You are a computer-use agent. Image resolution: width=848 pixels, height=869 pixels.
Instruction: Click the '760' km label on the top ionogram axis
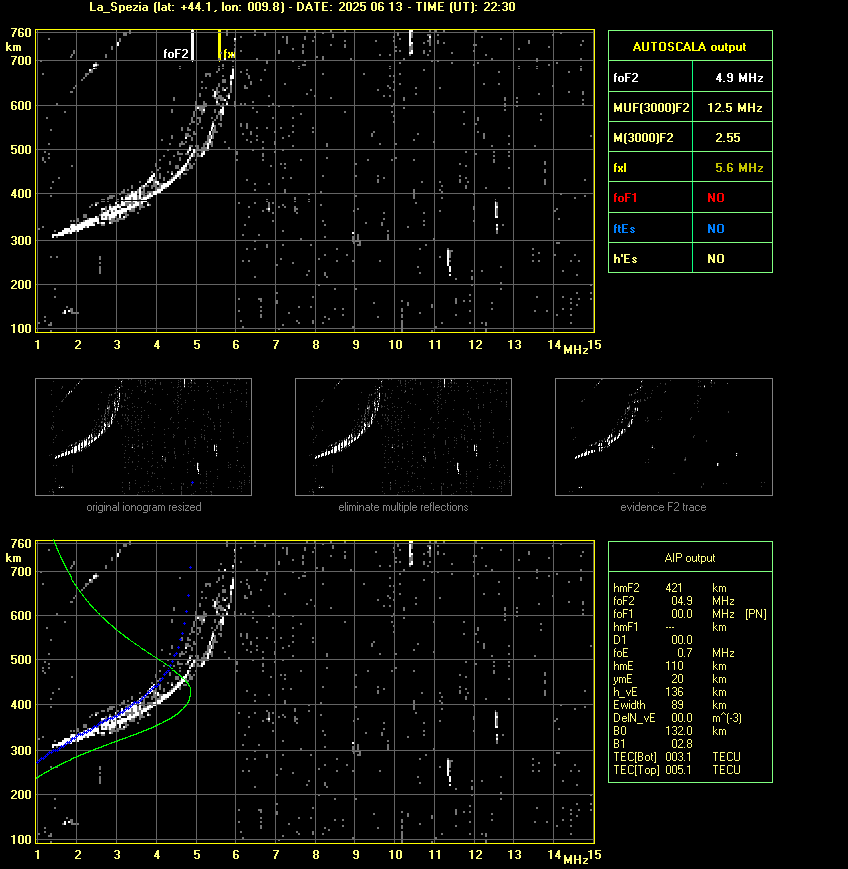[21, 33]
